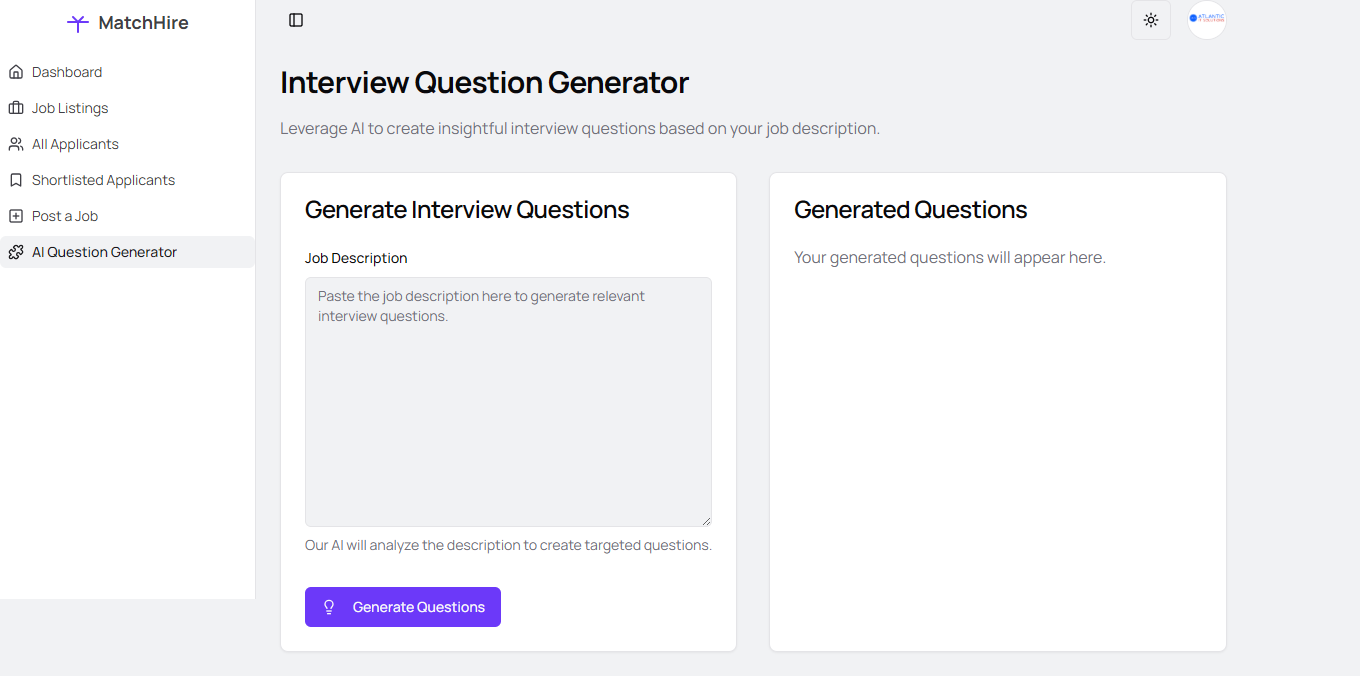Click the lightbulb icon on Generate button

pos(329,607)
